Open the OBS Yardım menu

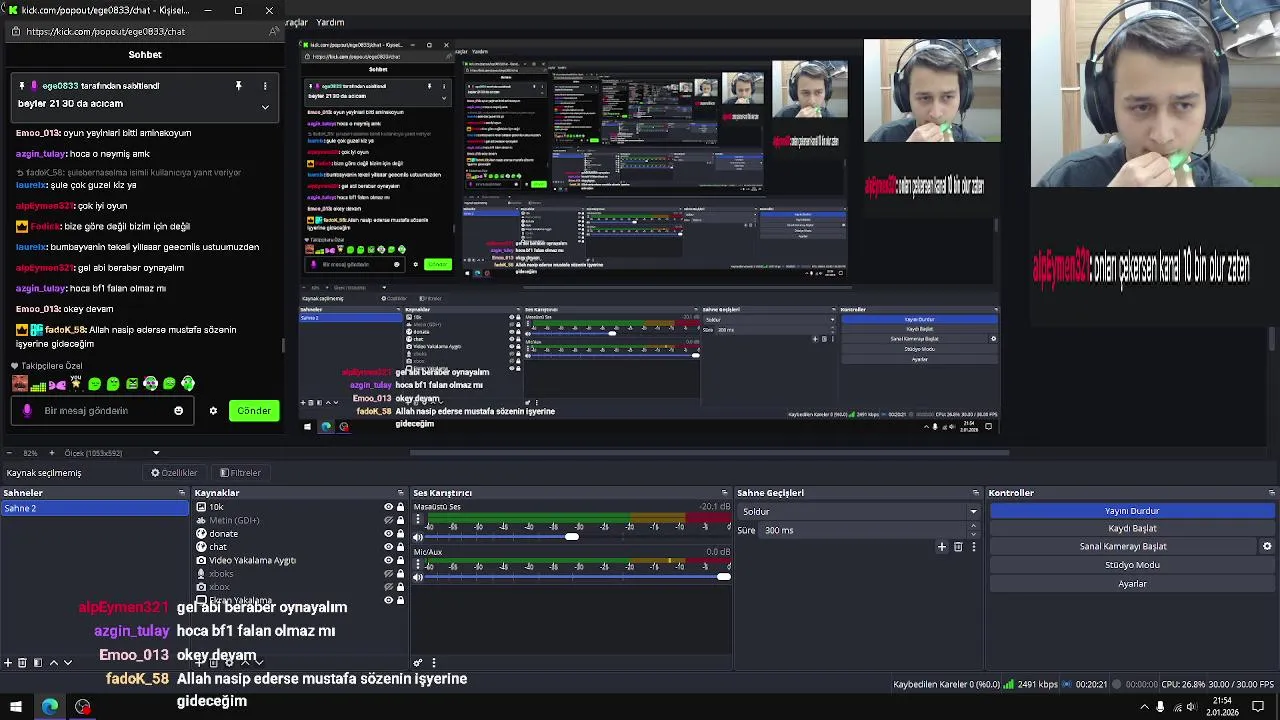330,22
